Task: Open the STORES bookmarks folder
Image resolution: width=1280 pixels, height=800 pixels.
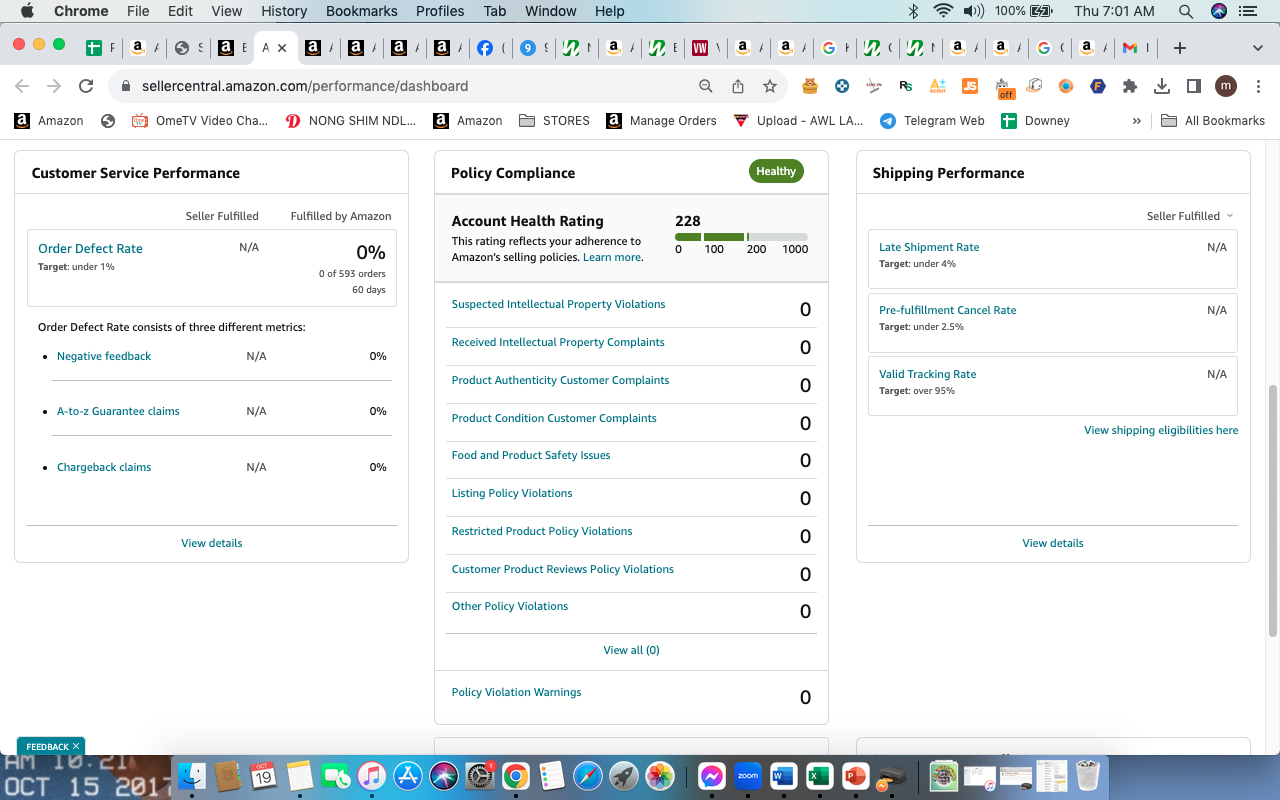Action: tap(555, 121)
